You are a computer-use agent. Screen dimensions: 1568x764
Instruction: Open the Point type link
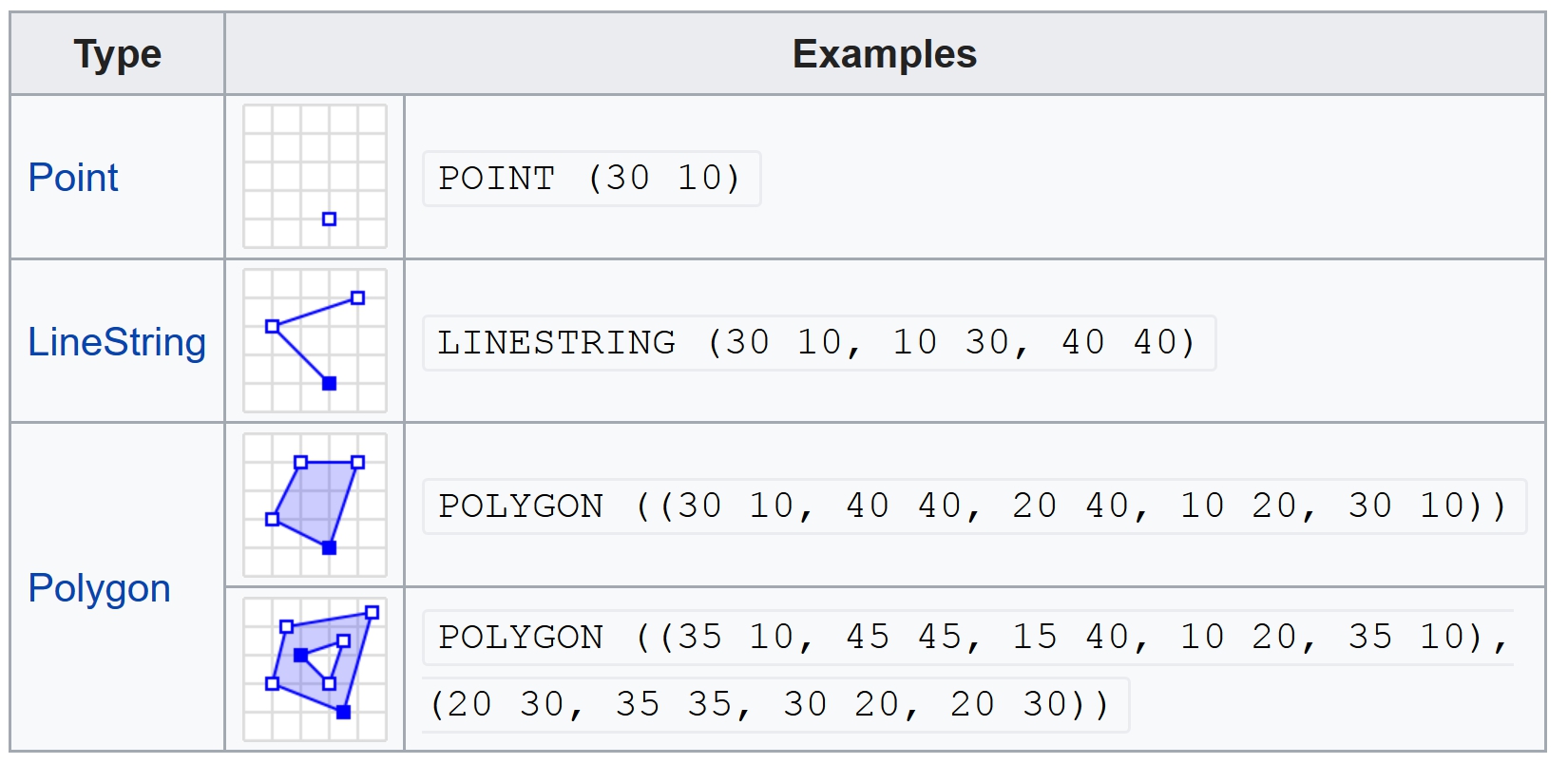(73, 178)
